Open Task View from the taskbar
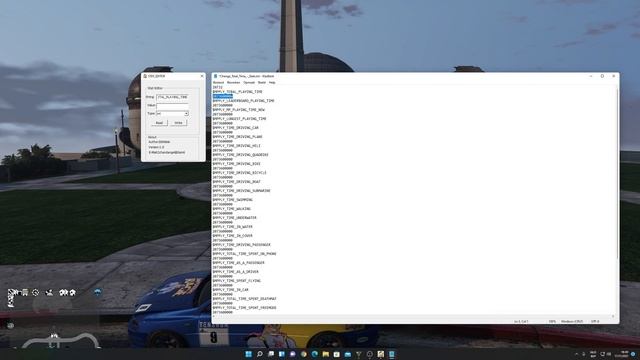Viewport: 640px width, 360px height. tap(271, 354)
